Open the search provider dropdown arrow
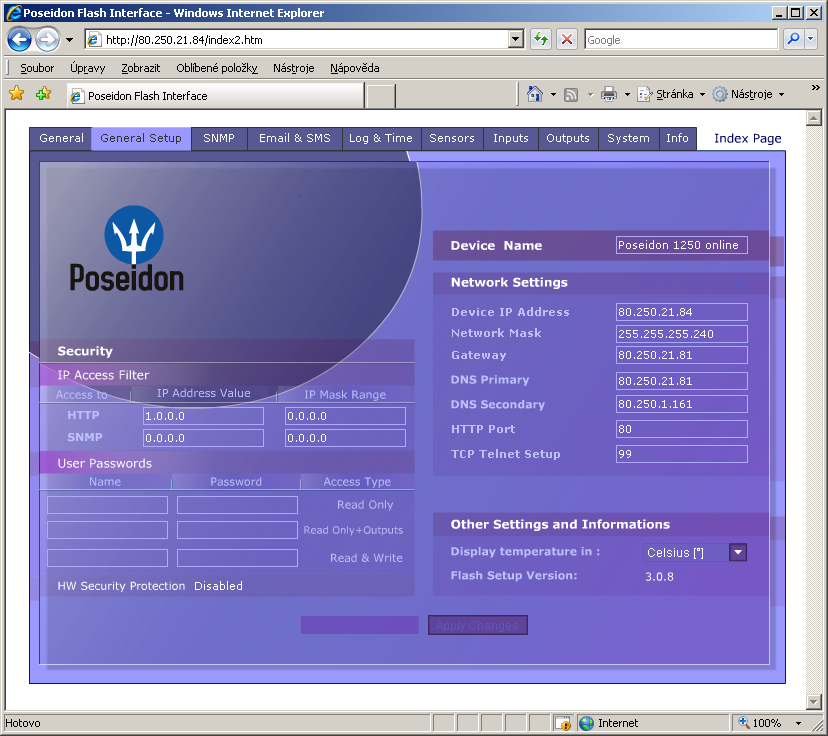This screenshot has height=736, width=828. click(x=811, y=39)
